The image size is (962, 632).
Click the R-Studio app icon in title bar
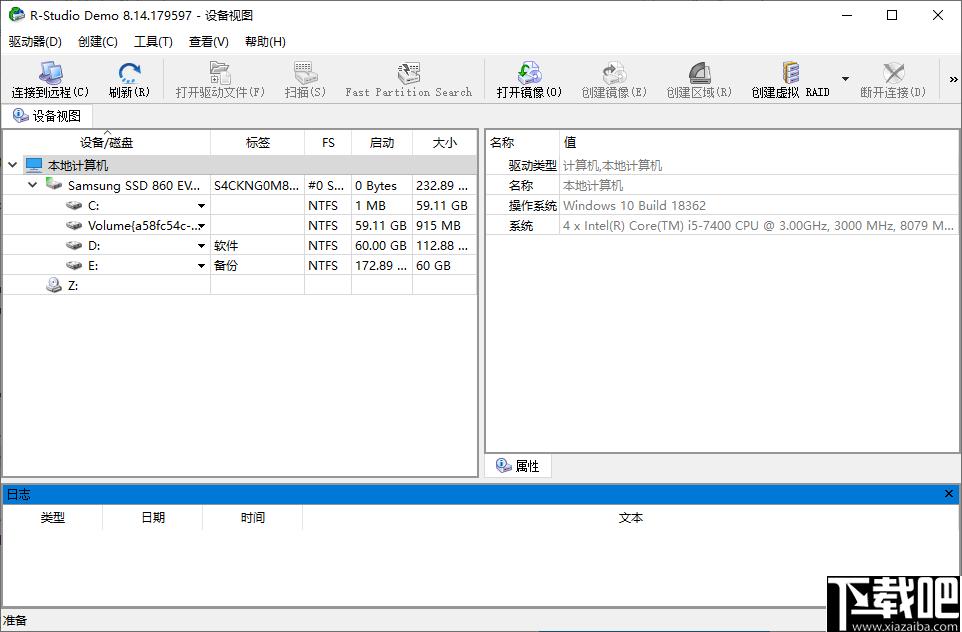click(17, 15)
